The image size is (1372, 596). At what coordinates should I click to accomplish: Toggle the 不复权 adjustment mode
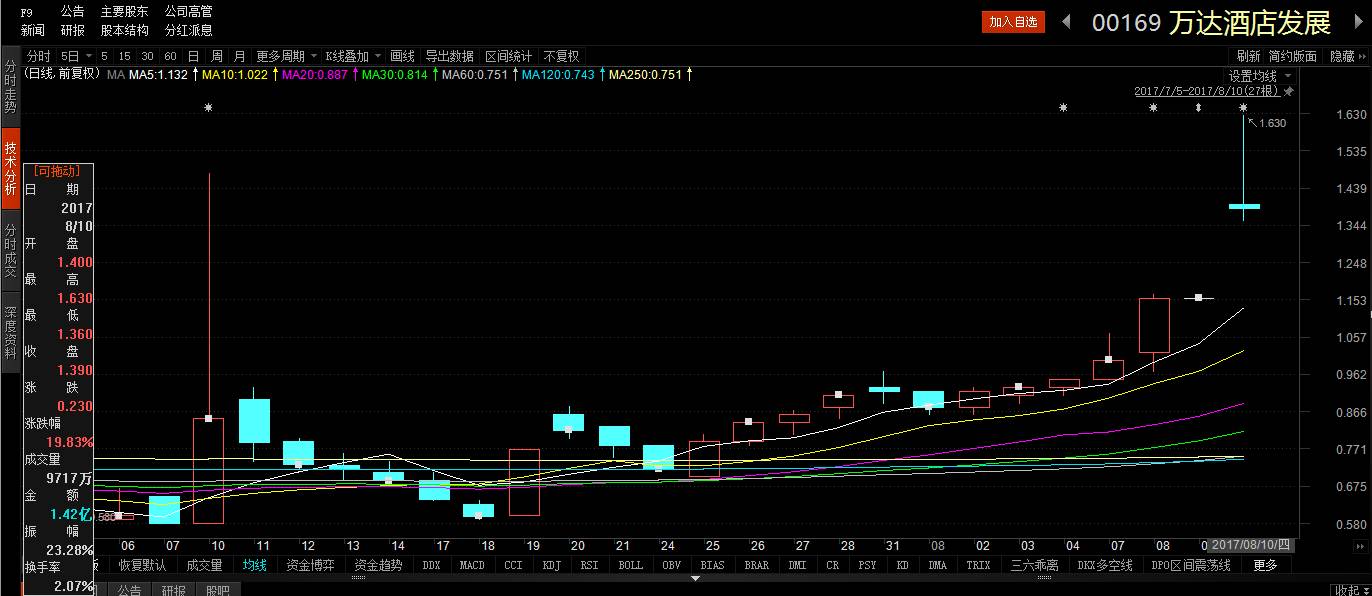561,56
